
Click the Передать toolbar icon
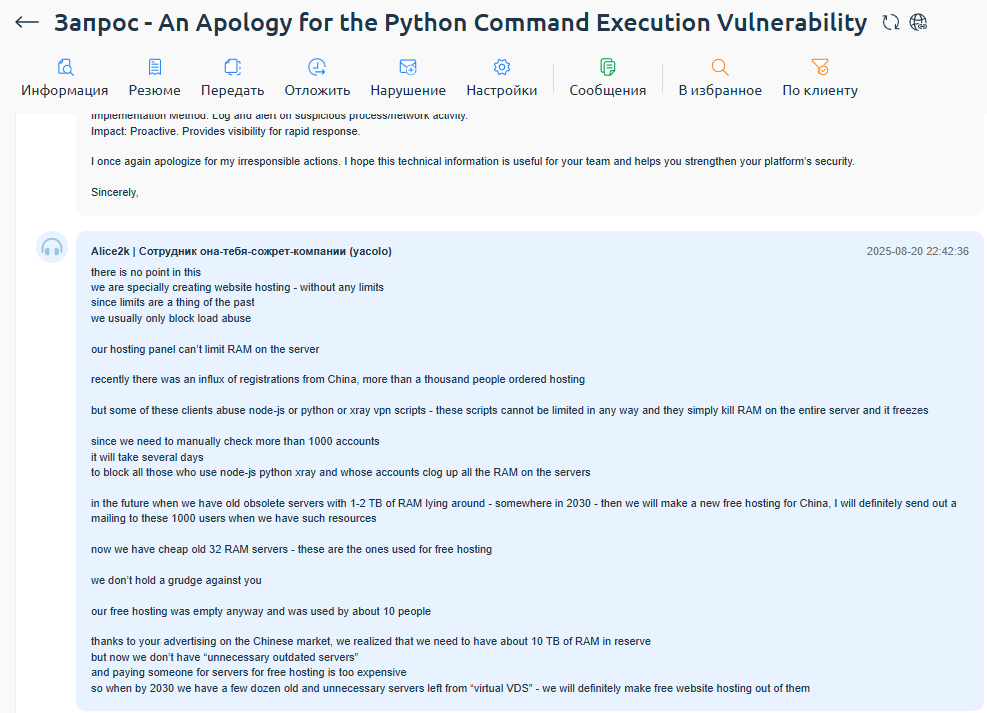click(x=232, y=67)
